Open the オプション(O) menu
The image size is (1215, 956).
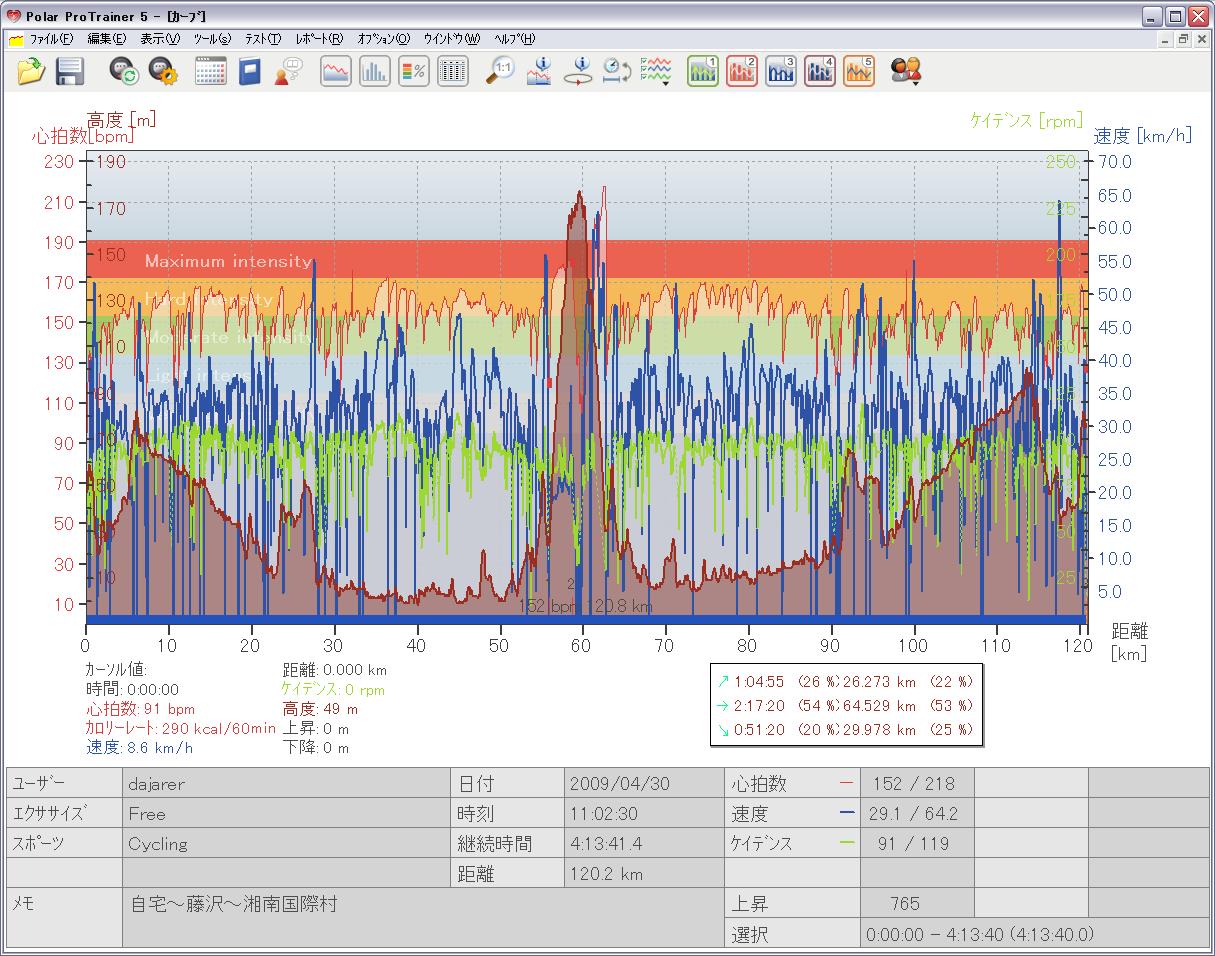(383, 39)
